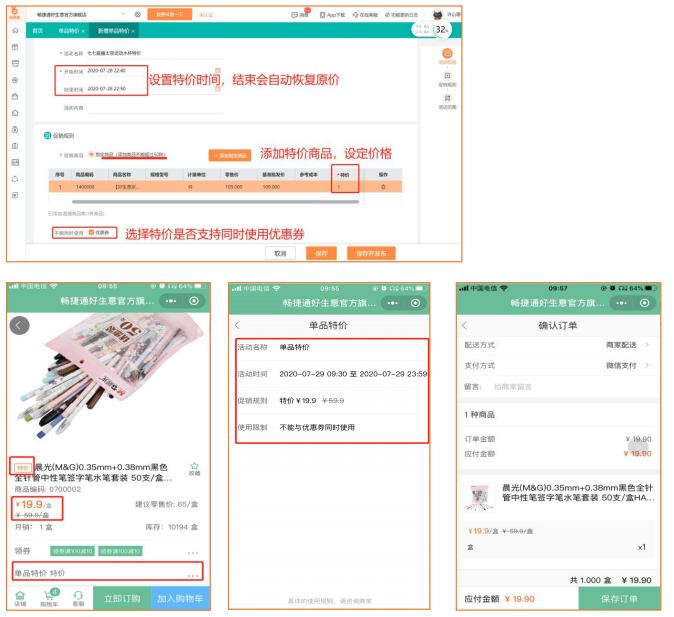The height and width of the screenshot is (617, 674).
Task: Open 功能更新日志 in the top bar
Action: (x=401, y=15)
